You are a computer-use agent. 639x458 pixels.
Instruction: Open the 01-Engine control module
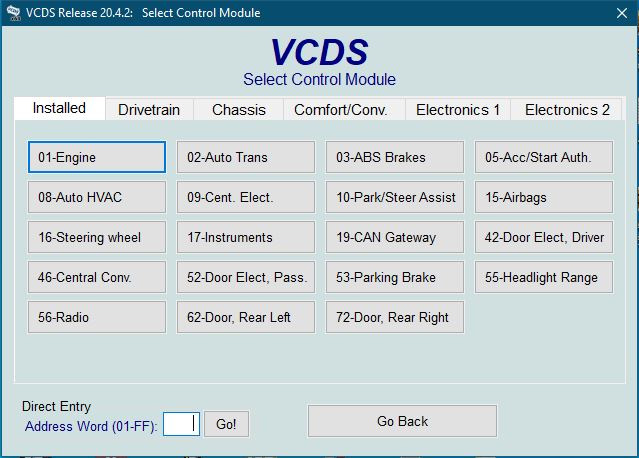tap(97, 157)
